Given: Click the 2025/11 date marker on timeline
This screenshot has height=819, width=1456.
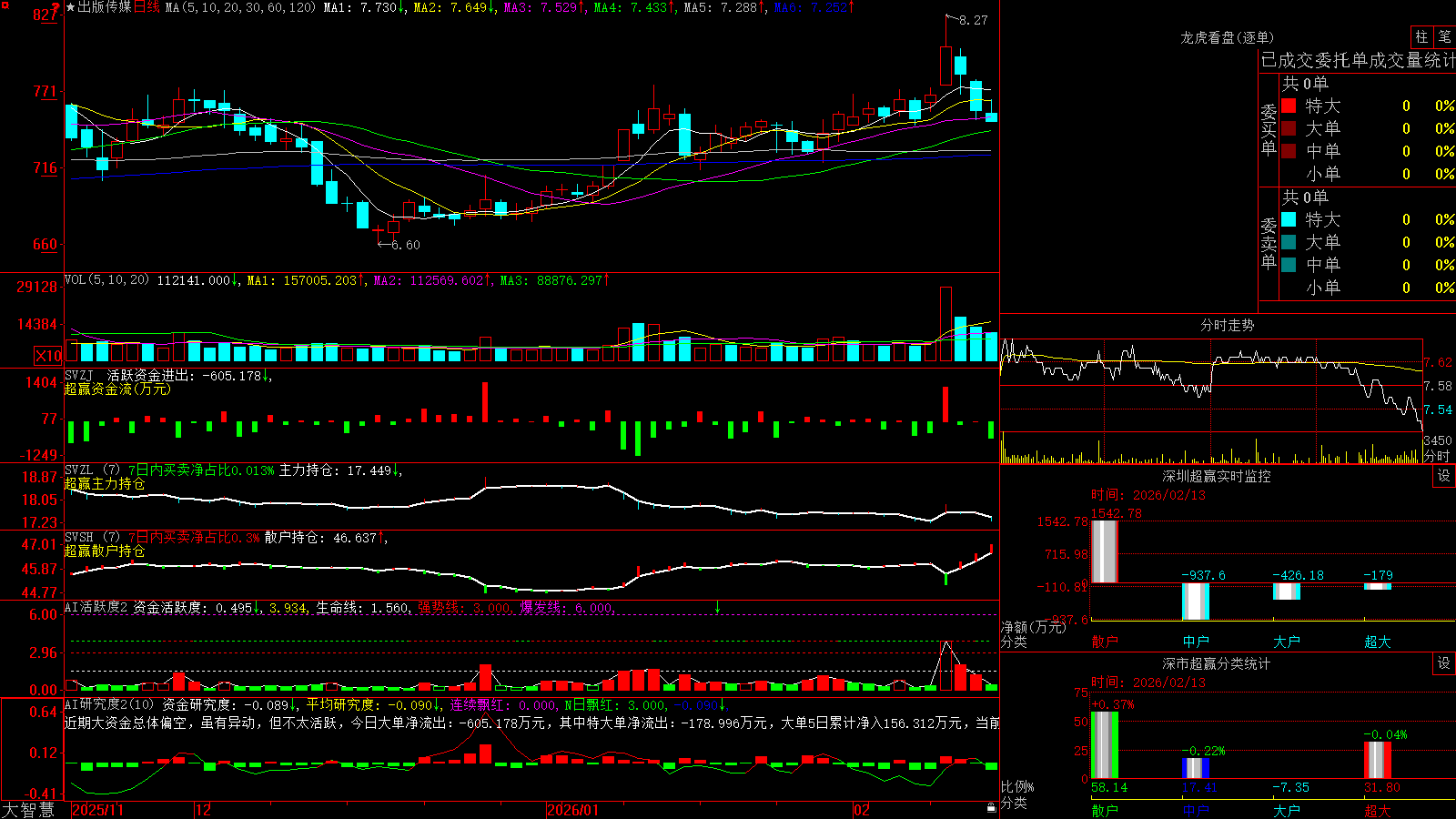Looking at the screenshot, I should (97, 810).
